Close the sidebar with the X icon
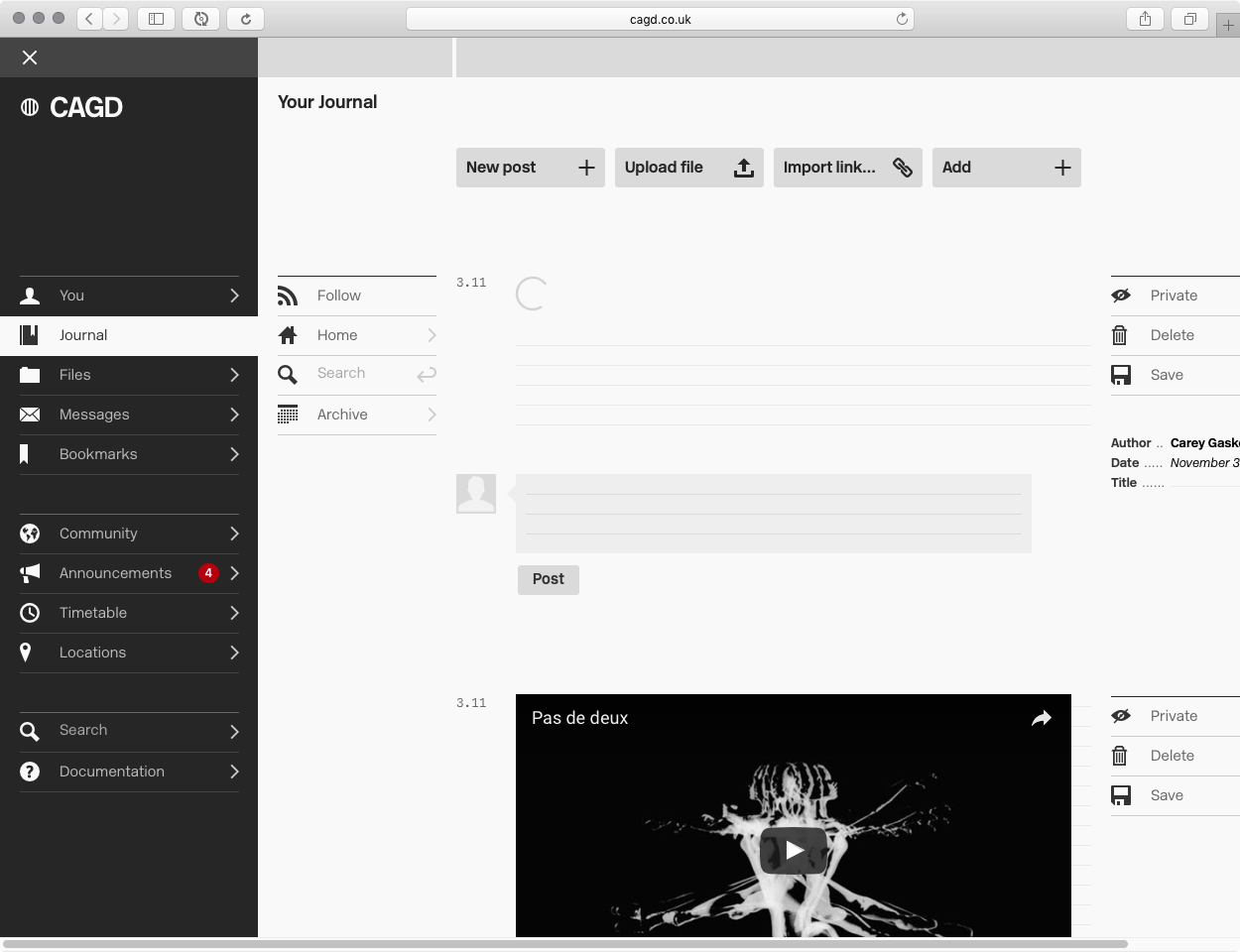The width and height of the screenshot is (1240, 952). (30, 58)
